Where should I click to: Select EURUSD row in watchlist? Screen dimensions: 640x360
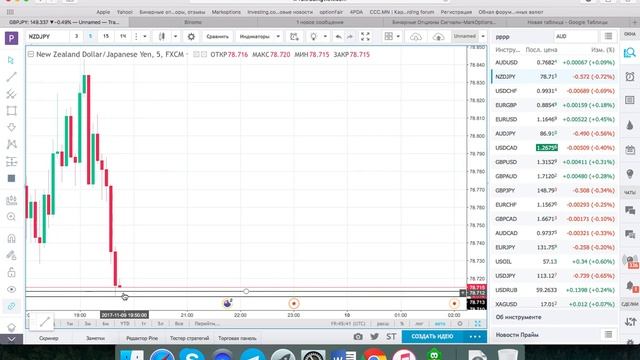pyautogui.click(x=555, y=120)
